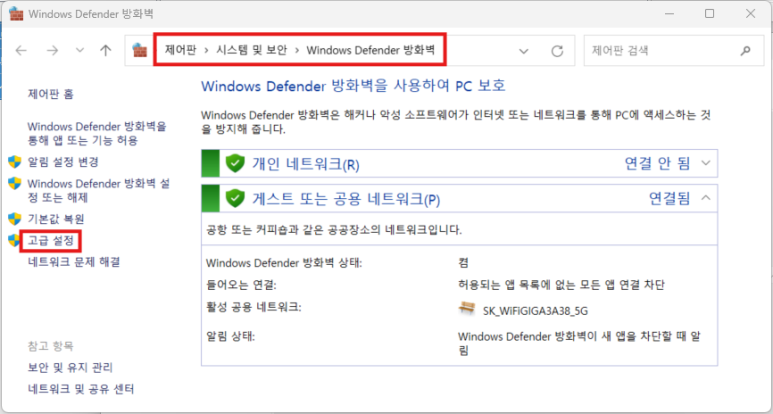The height and width of the screenshot is (414, 773).
Task: Click Windows Defender 방화벽 breadcrumb segment
Action: click(371, 50)
